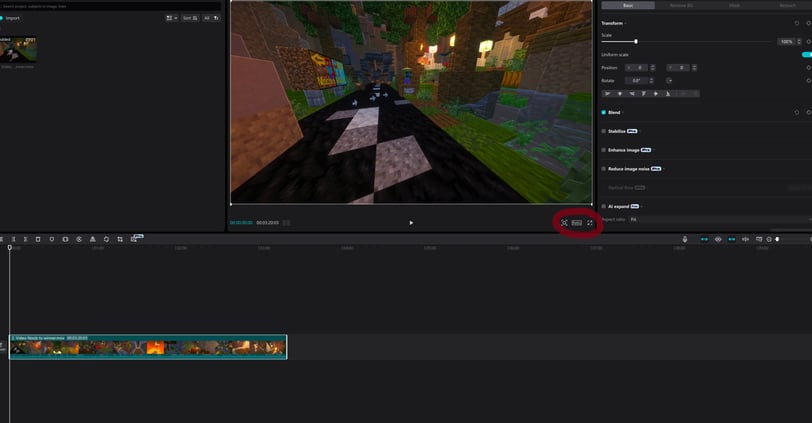Align the clip to horizontal center

click(x=620, y=94)
